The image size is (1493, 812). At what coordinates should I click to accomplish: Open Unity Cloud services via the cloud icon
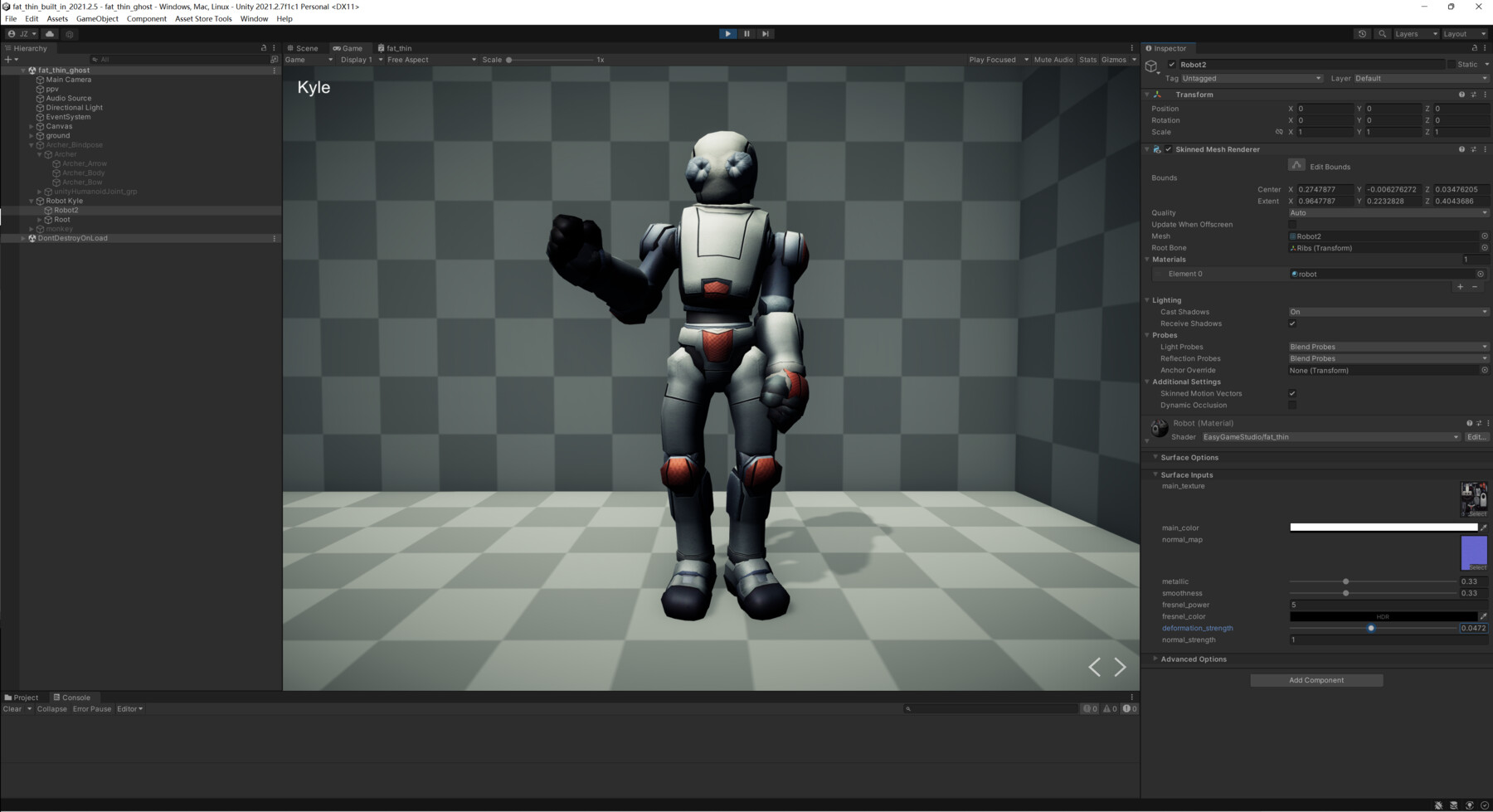coord(50,33)
